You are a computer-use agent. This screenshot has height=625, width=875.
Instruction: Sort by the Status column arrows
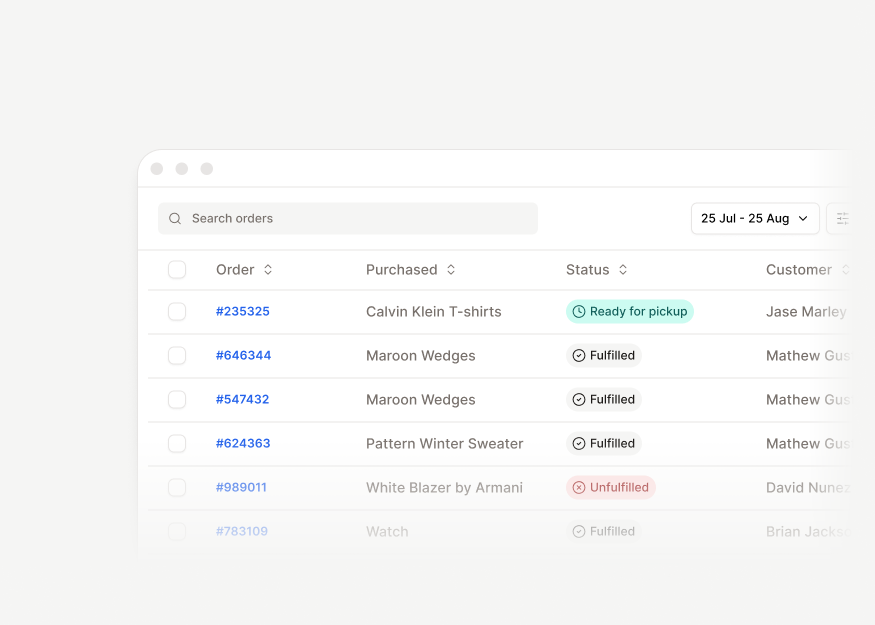tap(623, 270)
